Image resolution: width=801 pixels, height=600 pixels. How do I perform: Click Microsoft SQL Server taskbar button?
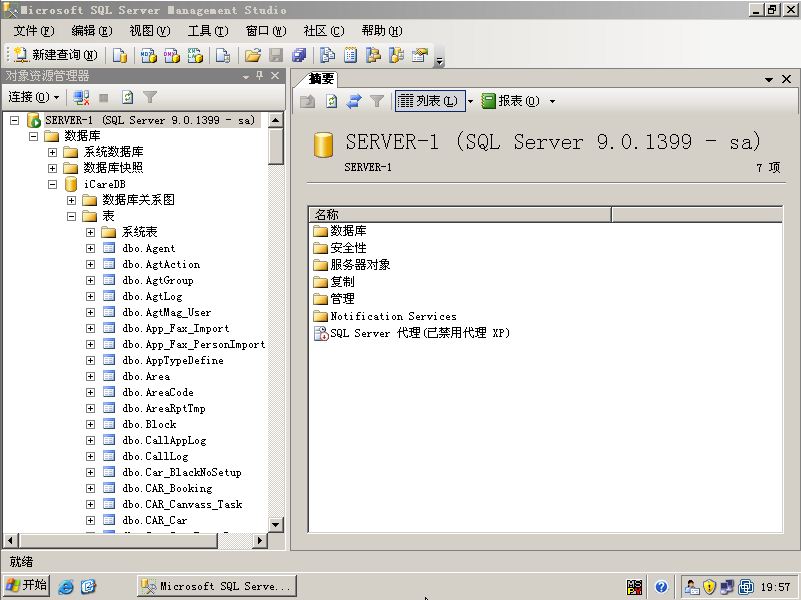click(x=217, y=586)
